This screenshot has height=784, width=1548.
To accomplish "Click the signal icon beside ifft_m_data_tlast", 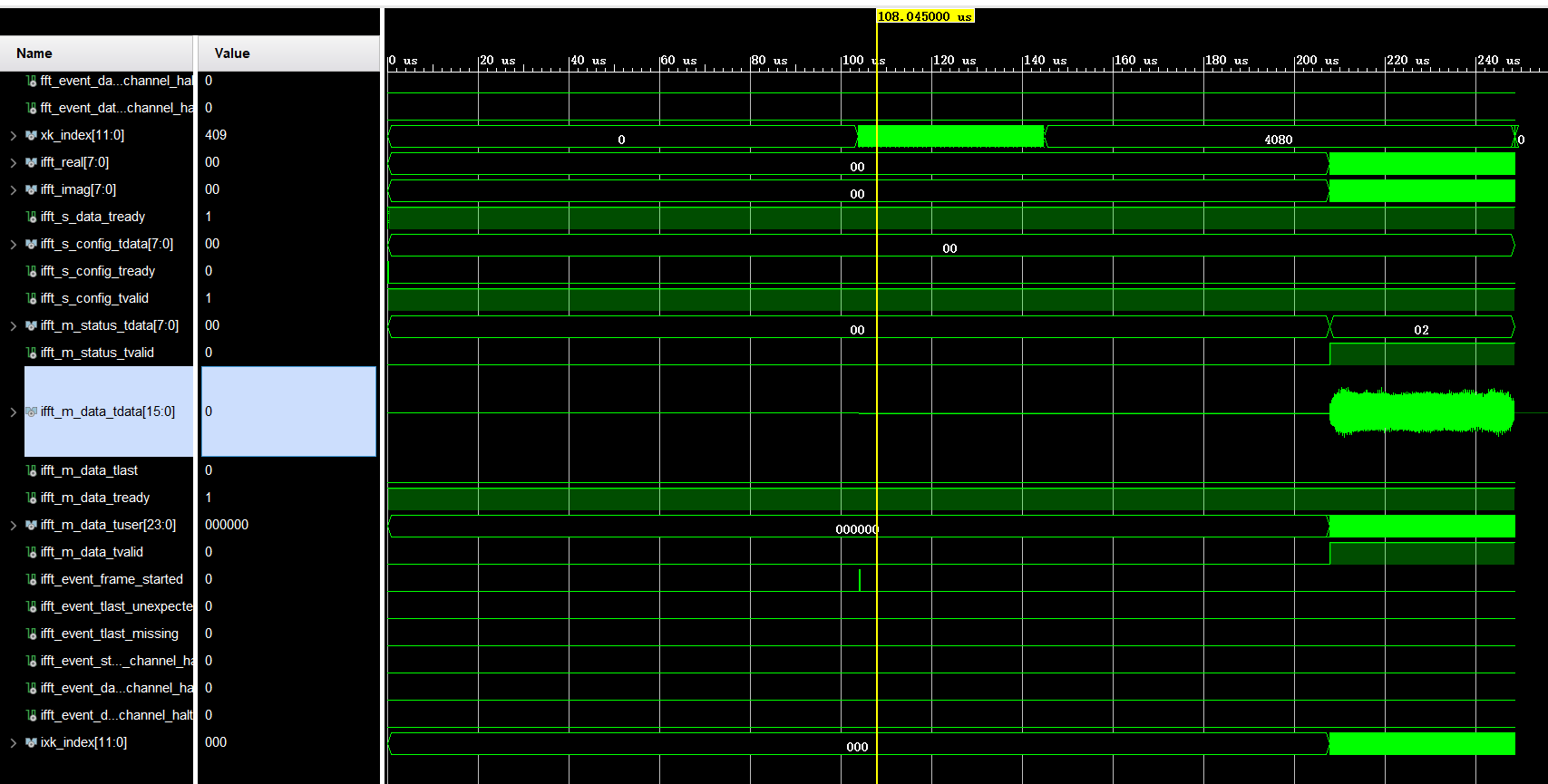I will coord(32,470).
